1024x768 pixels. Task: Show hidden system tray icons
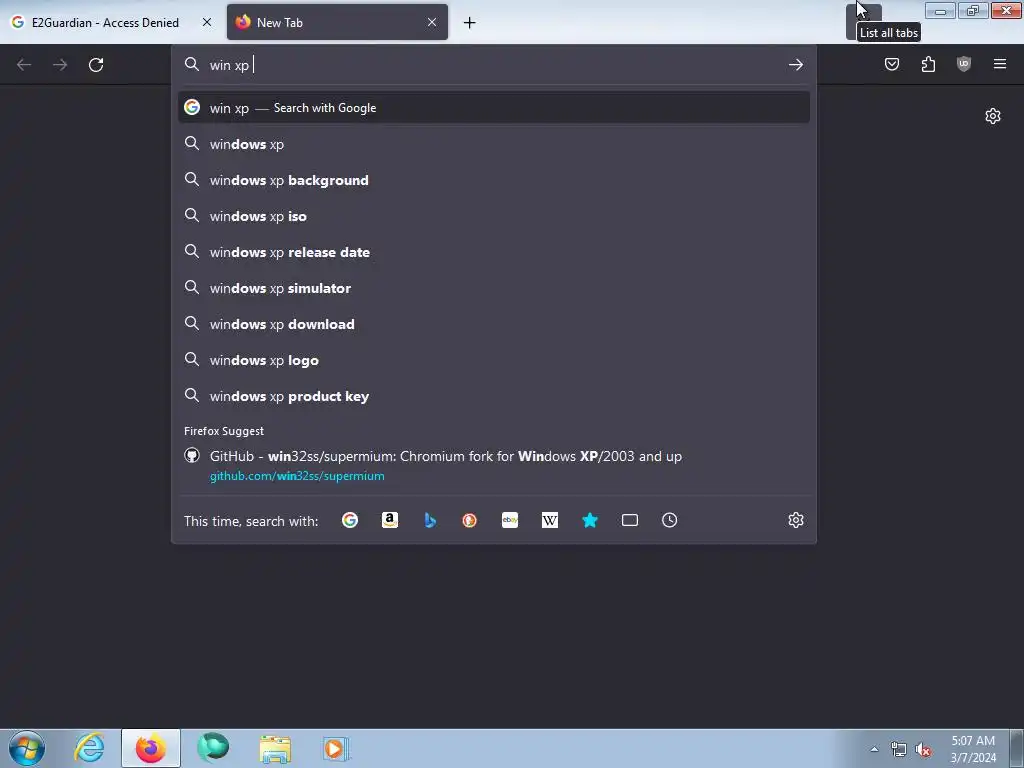point(874,749)
